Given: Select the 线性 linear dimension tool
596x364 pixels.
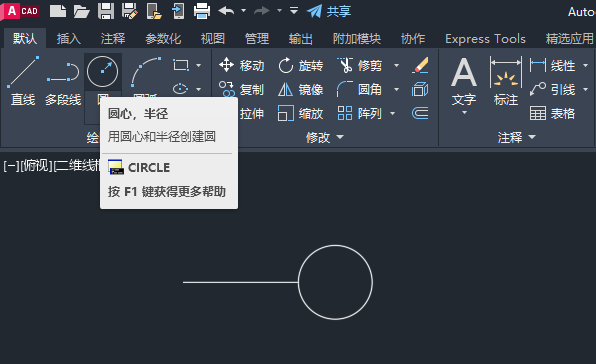Looking at the screenshot, I should 552,66.
